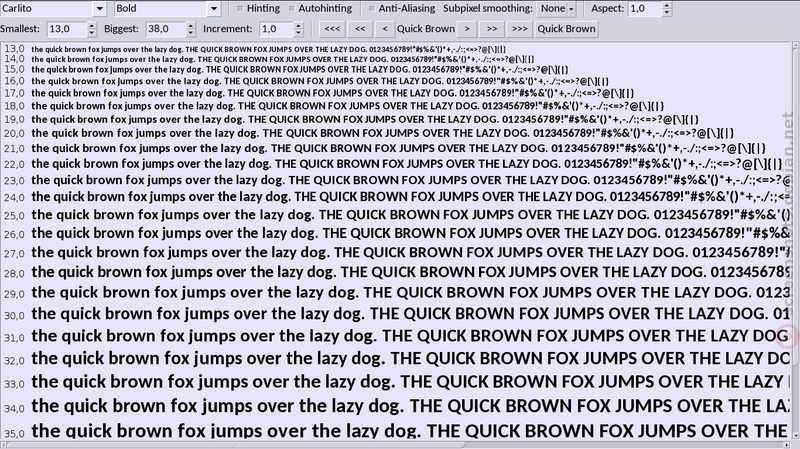Click the vertical scrollbar of the preview
Screen dimensions: 800x449
pos(795,240)
